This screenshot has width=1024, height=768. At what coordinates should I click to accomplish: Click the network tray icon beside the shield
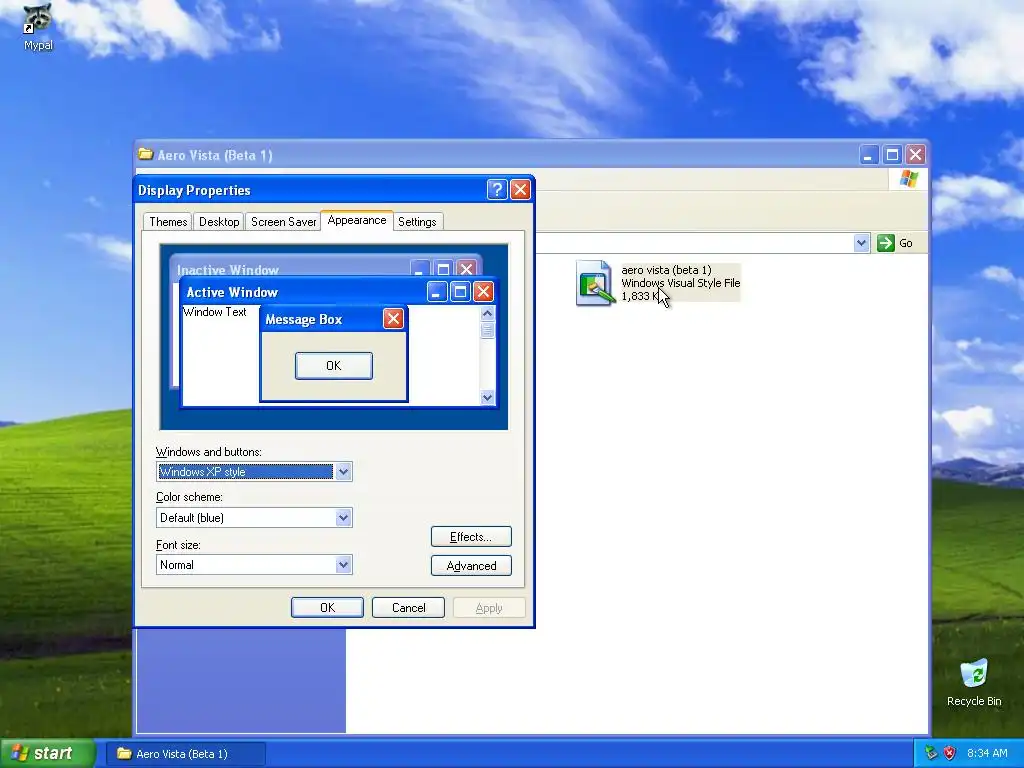pos(931,753)
